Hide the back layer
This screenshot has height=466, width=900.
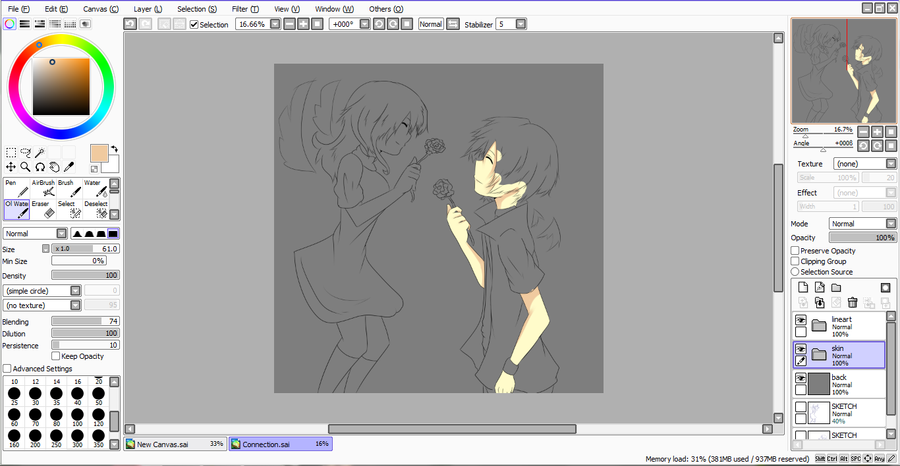tap(801, 378)
